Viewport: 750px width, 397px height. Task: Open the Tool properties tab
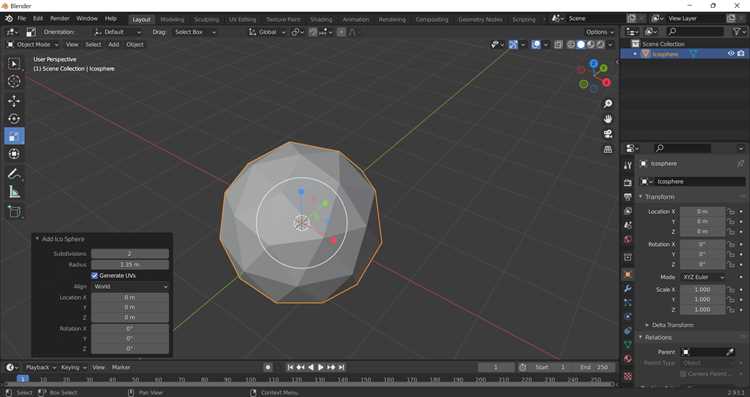(628, 165)
